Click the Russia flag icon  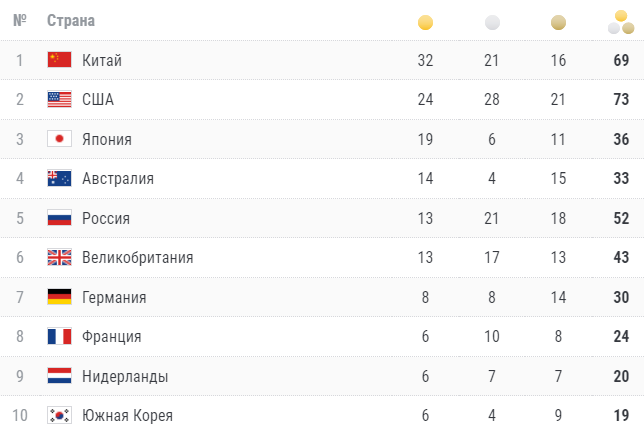[59, 218]
